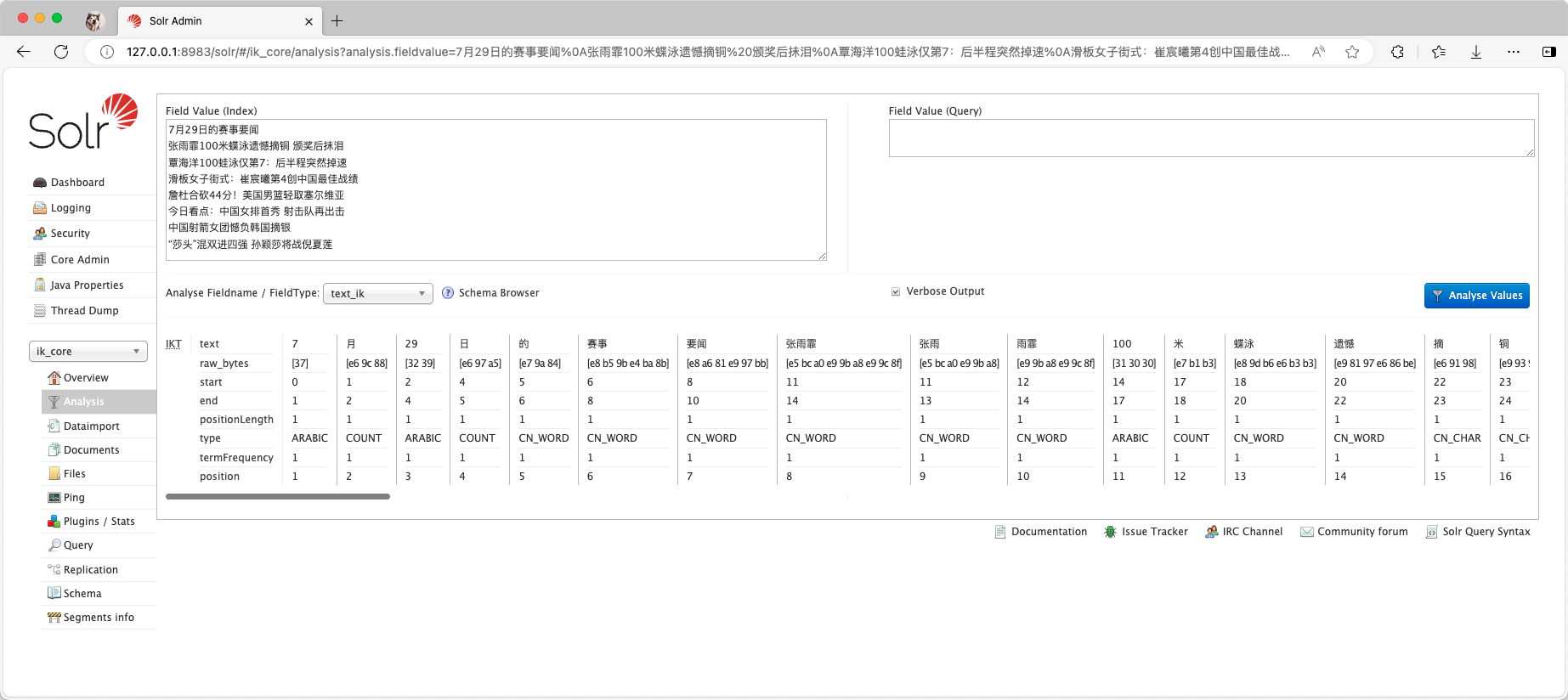Click the horizontal scrollbar under the analysis table
The height and width of the screenshot is (700, 1568).
pos(278,497)
